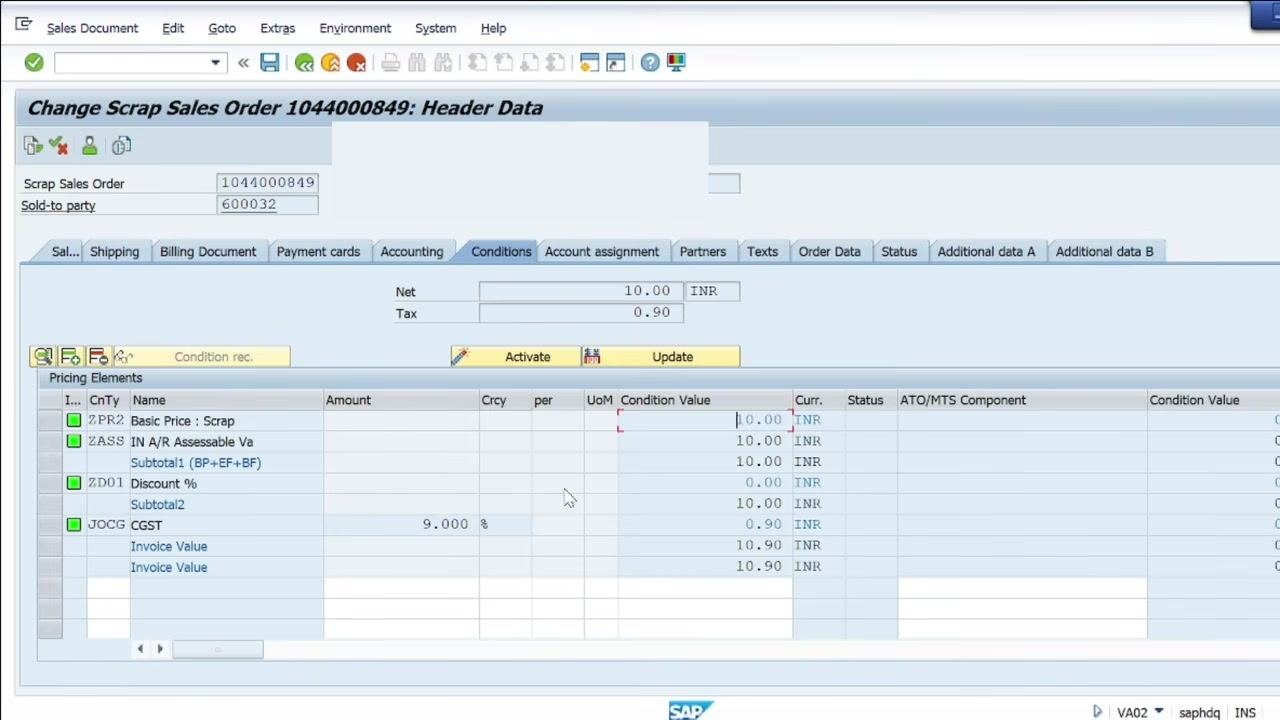Click the Print icon in the toolbar
Screen dimensions: 1280x720
tap(391, 63)
